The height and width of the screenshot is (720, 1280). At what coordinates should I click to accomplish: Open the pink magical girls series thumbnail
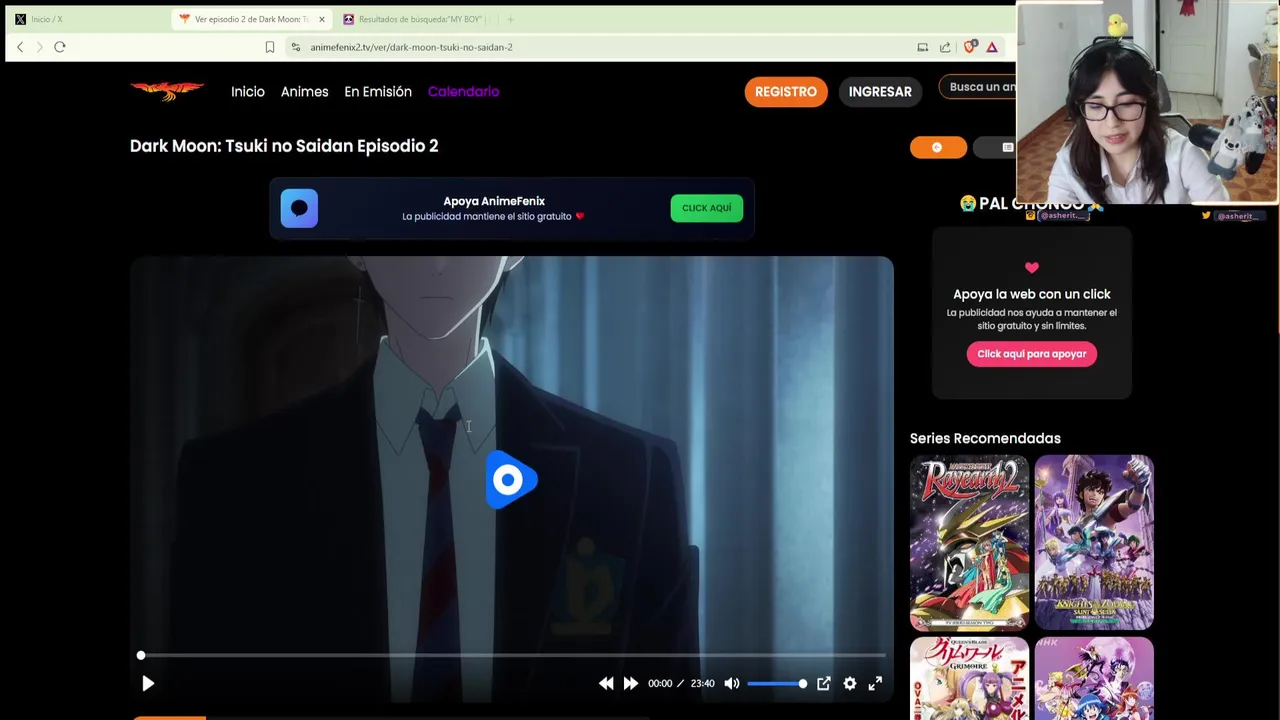point(1094,679)
